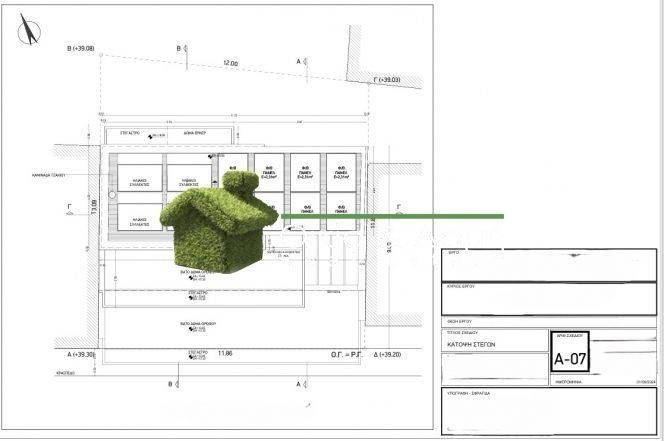The image size is (664, 441).
Task: Click the section marker Γ on right side
Action: point(397,207)
